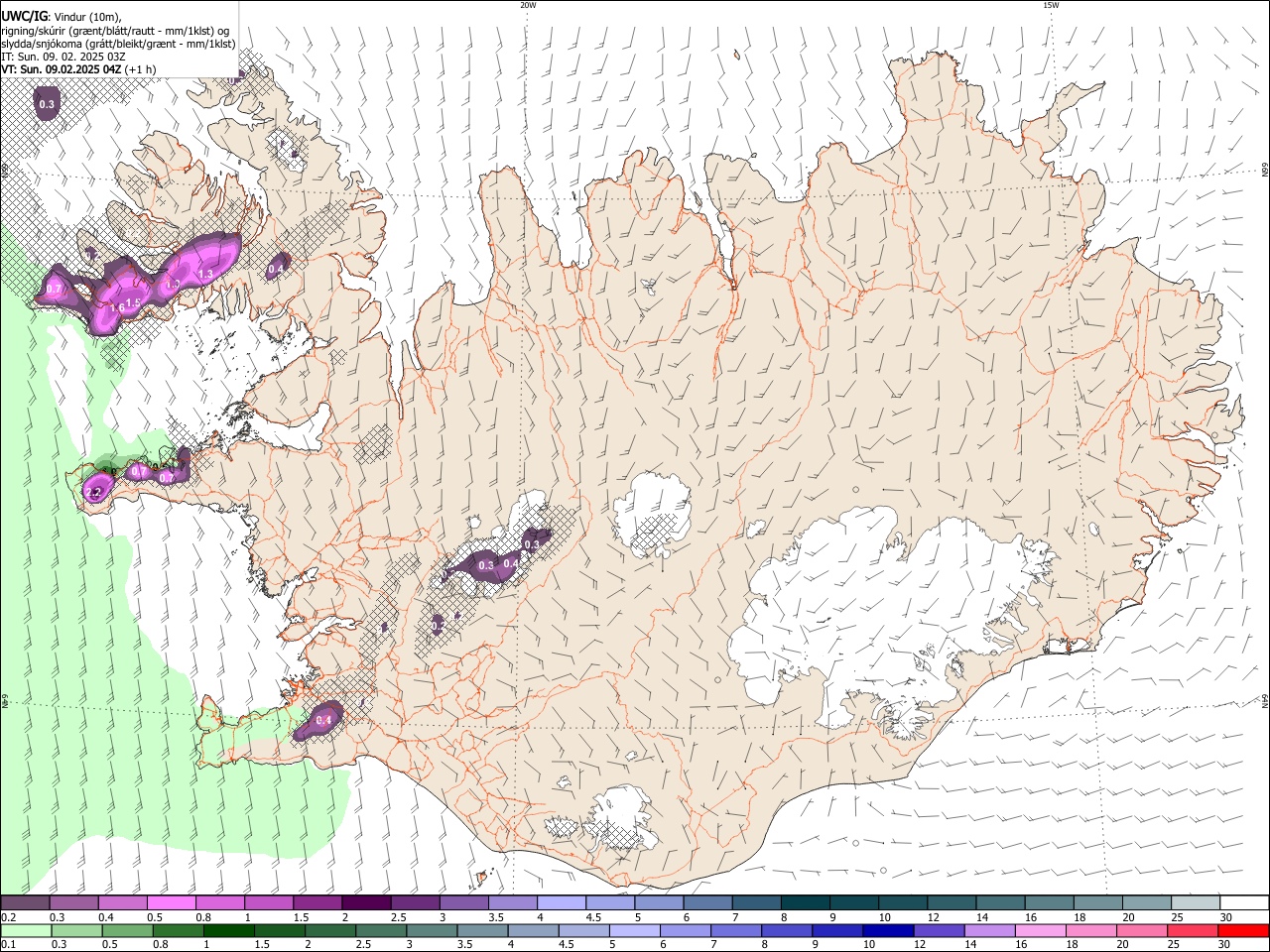Click the pale green 0.1–0.3 rain legend swatch

[x=26, y=931]
